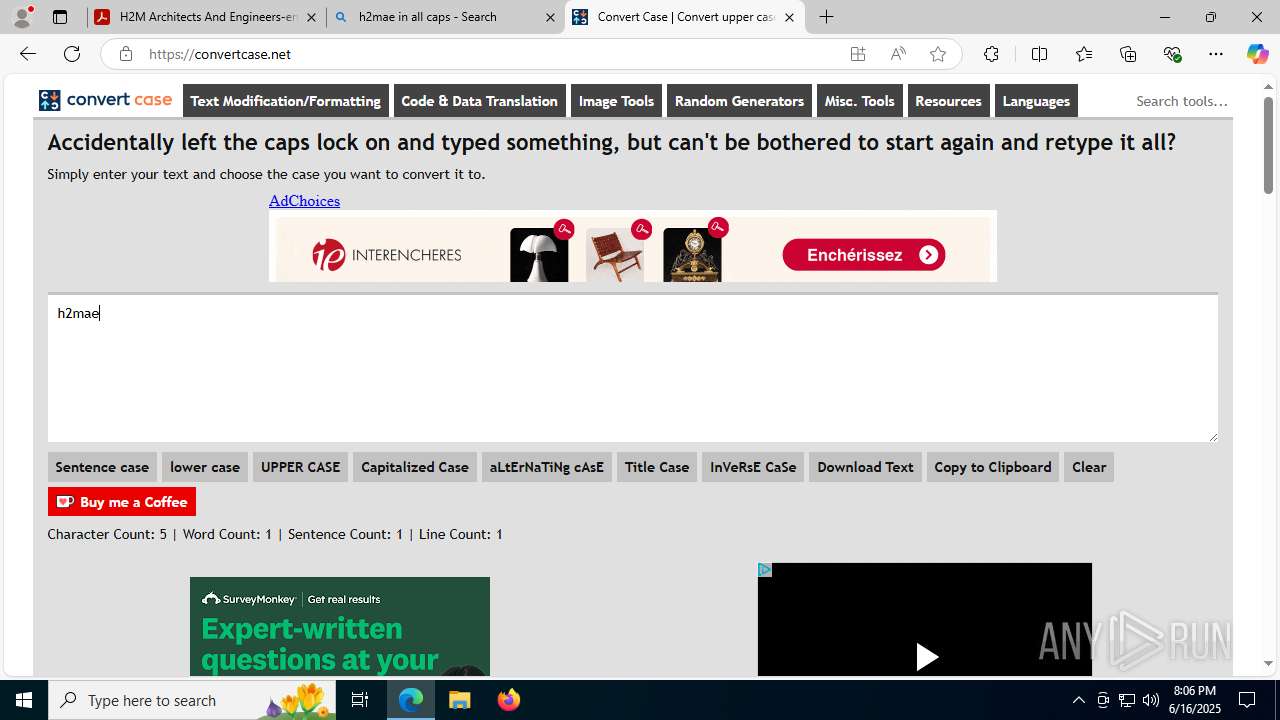Click Buy me a Coffee button
Viewport: 1280px width, 720px height.
[x=122, y=502]
